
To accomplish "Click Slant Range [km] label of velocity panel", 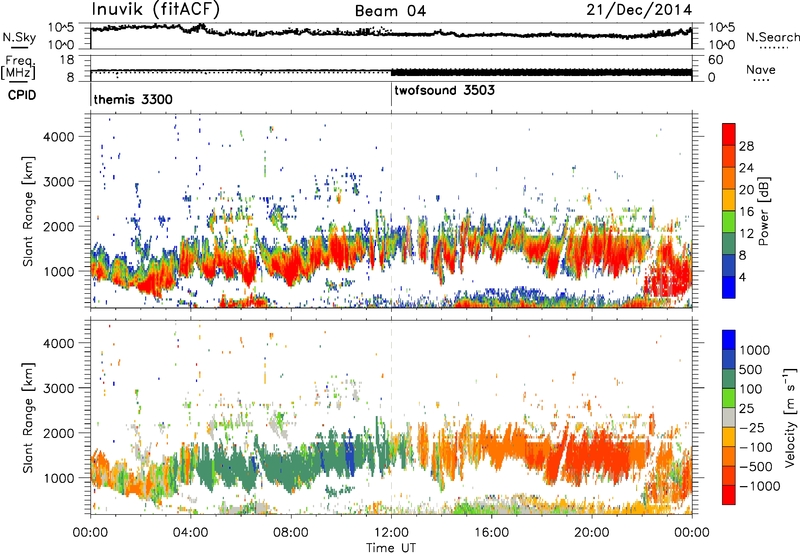I will 28,417.
